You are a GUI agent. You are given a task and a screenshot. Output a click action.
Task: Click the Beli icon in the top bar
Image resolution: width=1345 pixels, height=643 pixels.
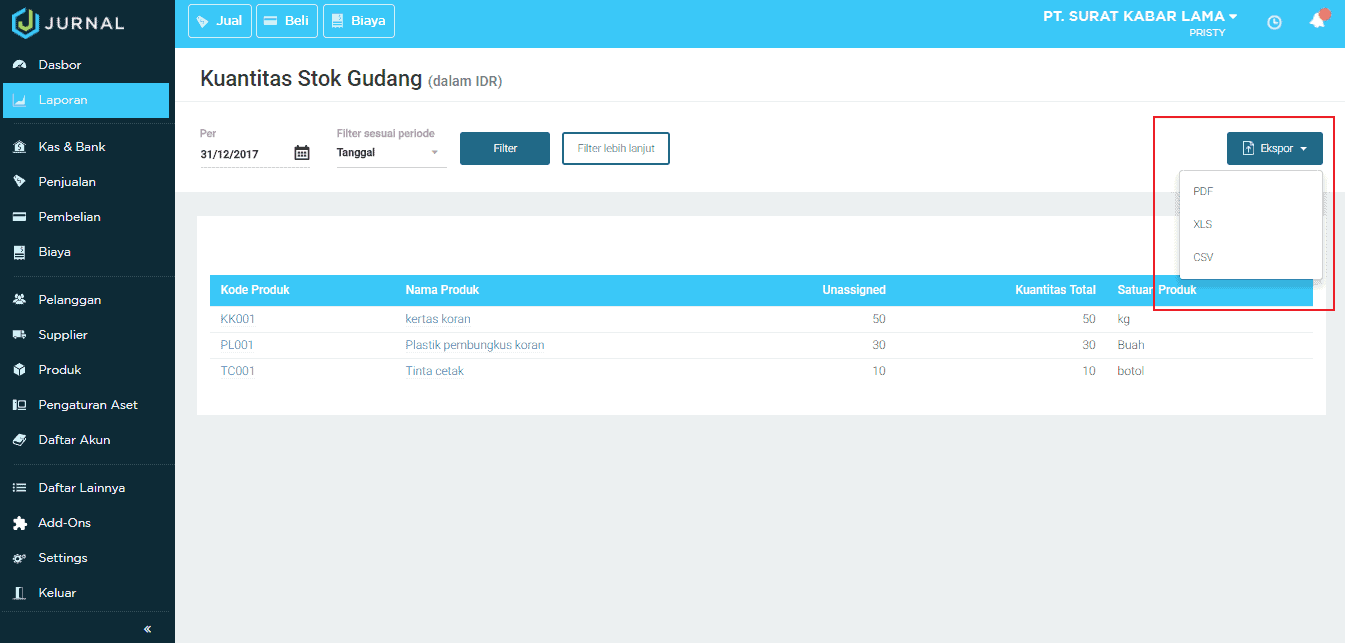tap(270, 20)
